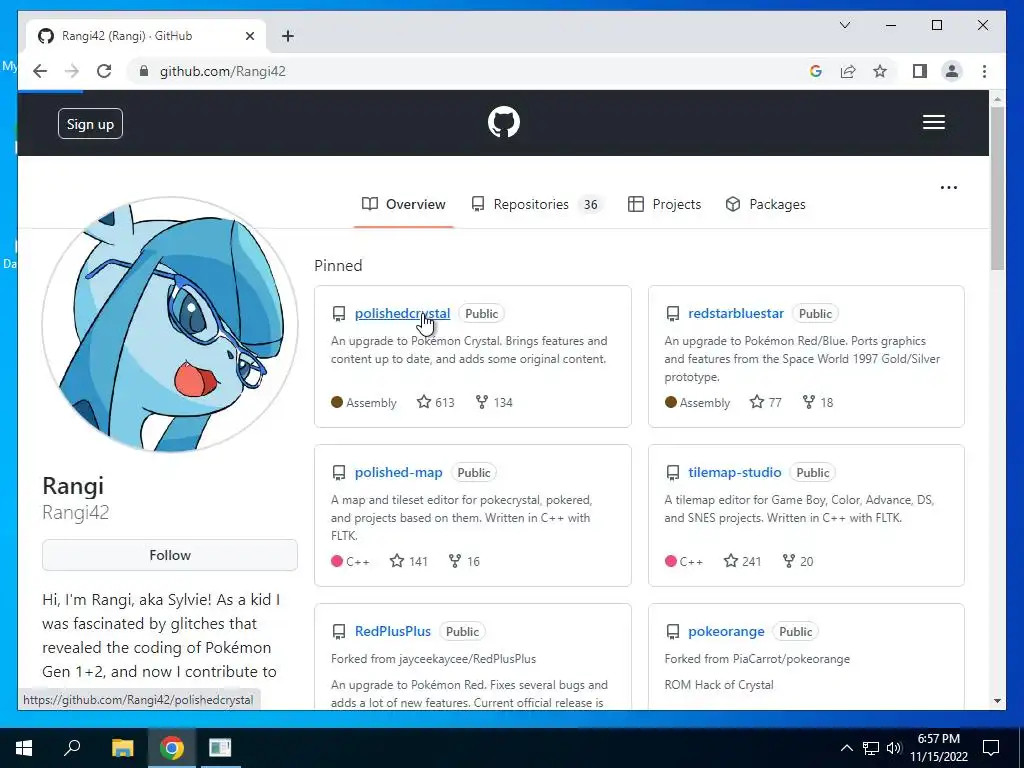Switch to the Packages tab

tap(765, 204)
